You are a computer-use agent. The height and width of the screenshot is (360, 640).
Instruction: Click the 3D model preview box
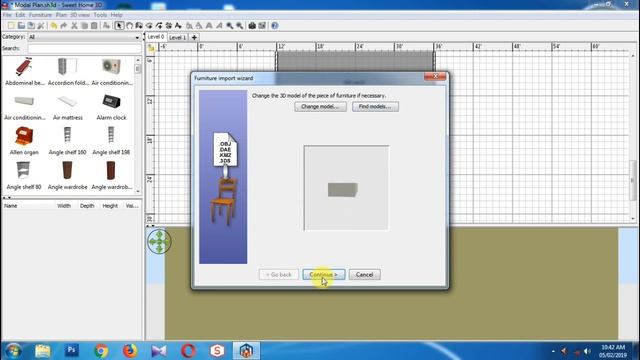point(346,188)
